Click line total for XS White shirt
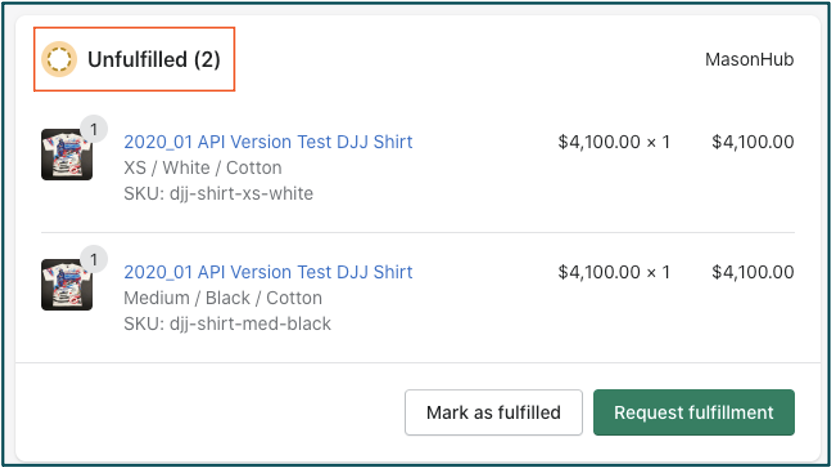This screenshot has height=468, width=833. tap(753, 142)
